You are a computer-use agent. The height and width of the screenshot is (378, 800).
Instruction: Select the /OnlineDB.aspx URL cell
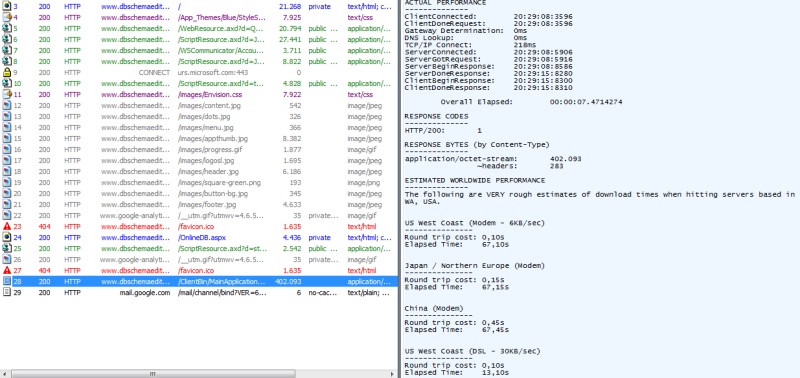coord(202,238)
